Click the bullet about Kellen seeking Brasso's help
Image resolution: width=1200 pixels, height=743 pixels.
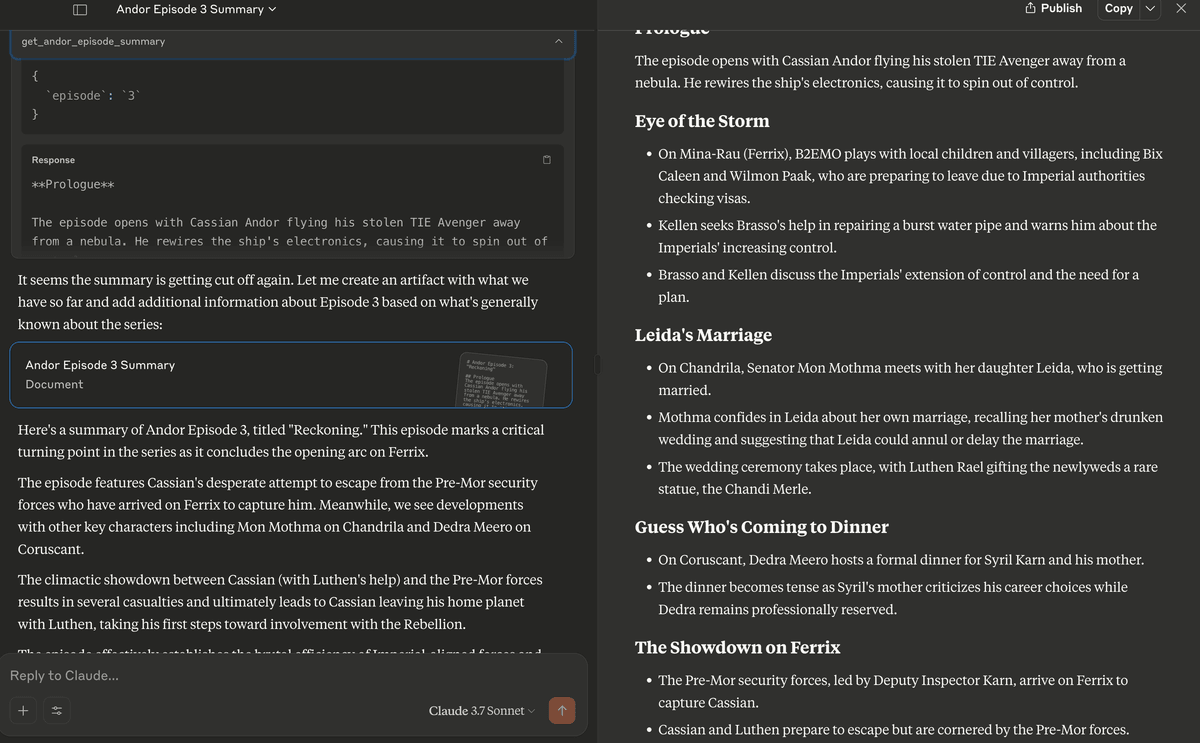point(907,236)
